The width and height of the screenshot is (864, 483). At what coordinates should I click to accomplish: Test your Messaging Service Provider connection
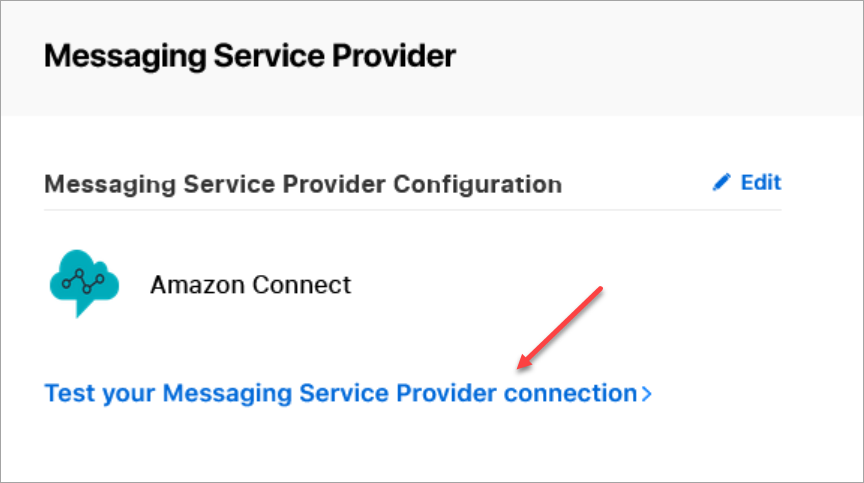[340, 394]
